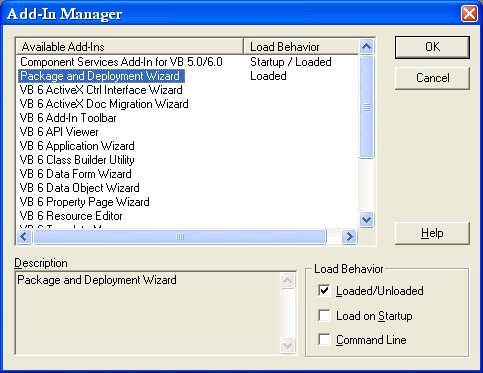Click the Cancel button

coord(432,78)
